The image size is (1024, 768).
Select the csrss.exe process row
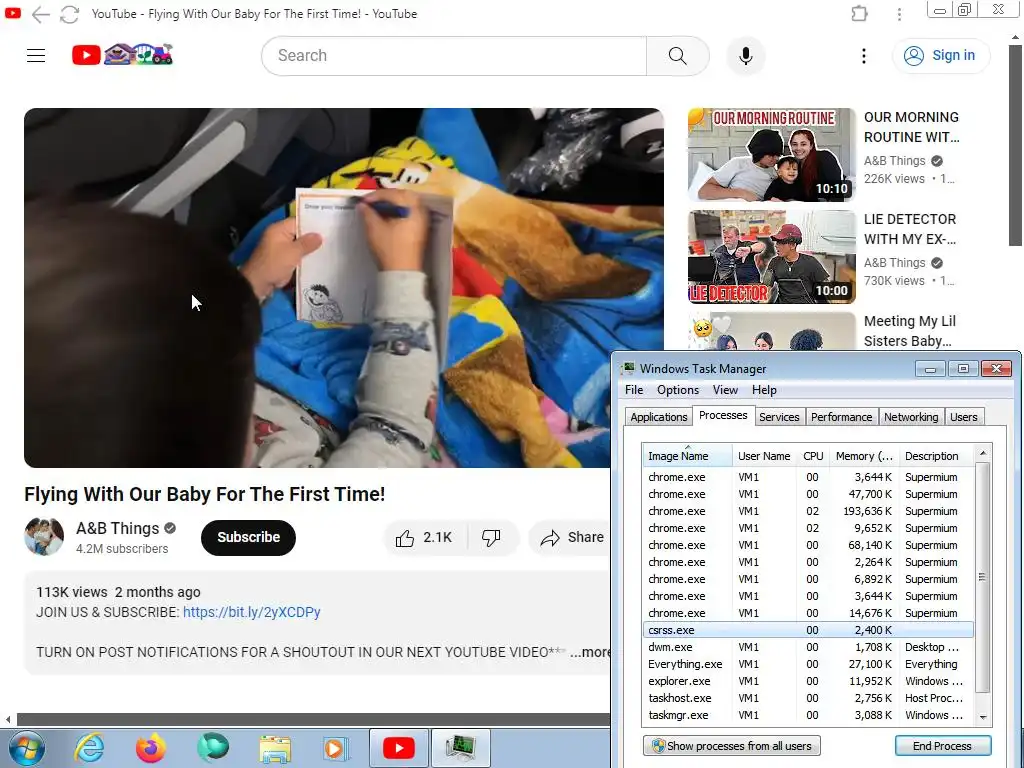[808, 630]
